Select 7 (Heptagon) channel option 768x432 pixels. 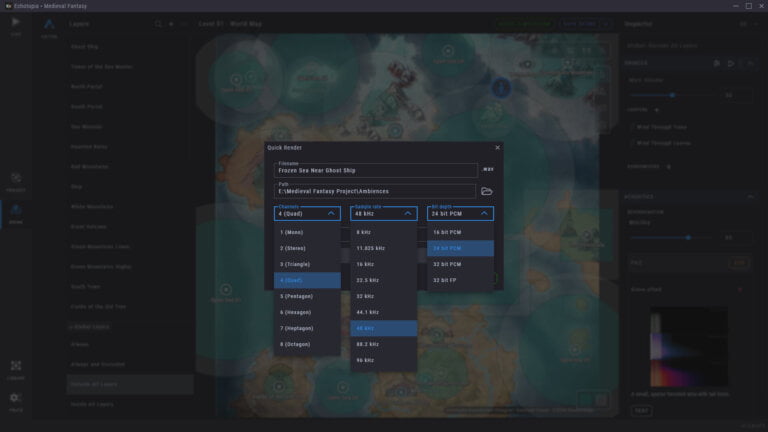307,328
